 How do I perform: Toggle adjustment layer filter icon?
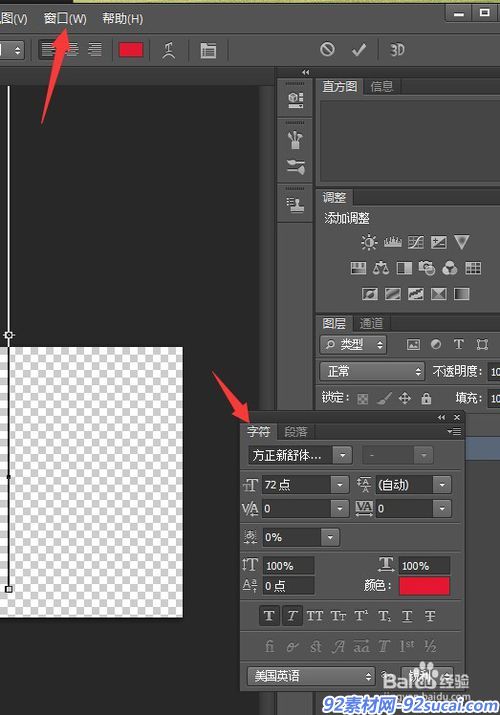(x=436, y=345)
